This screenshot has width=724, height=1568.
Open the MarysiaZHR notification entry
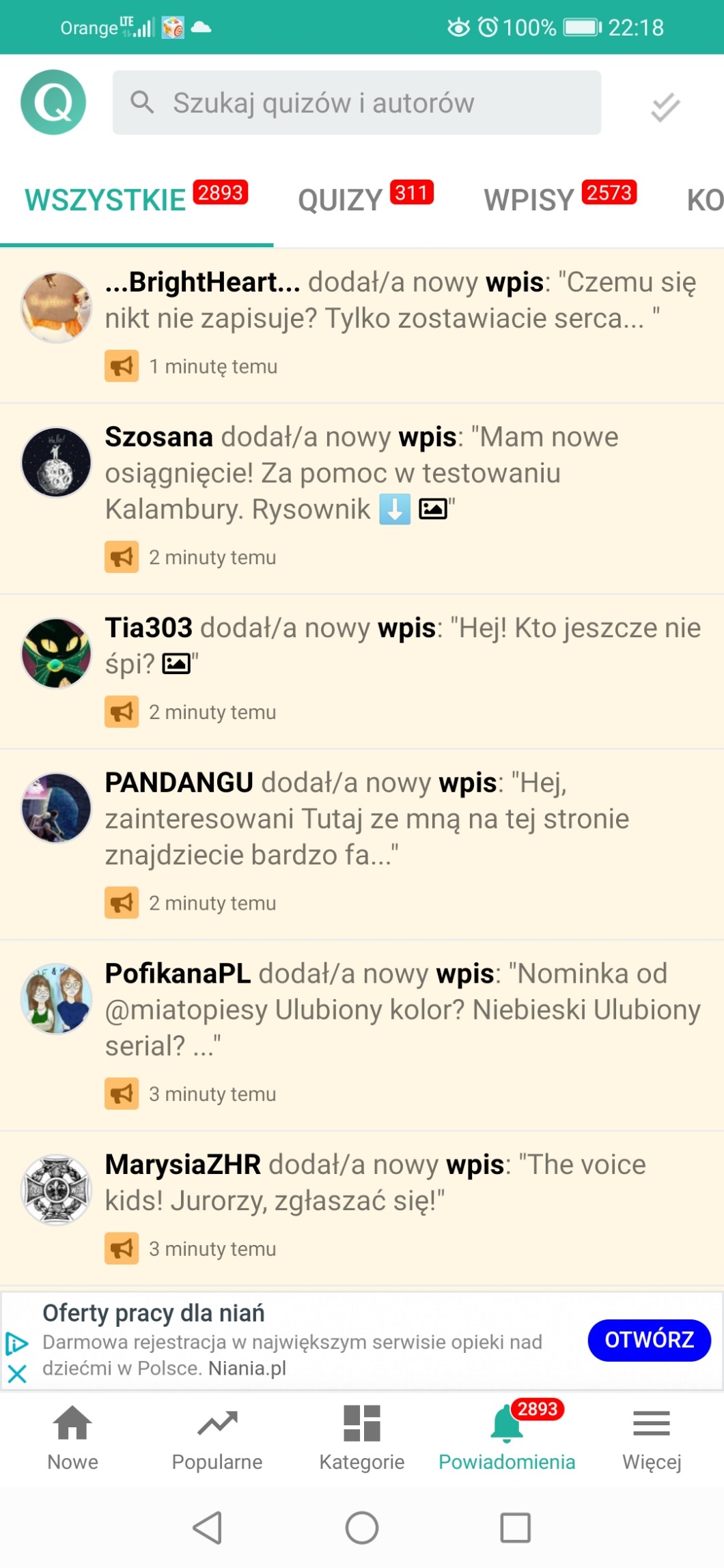(362, 1207)
